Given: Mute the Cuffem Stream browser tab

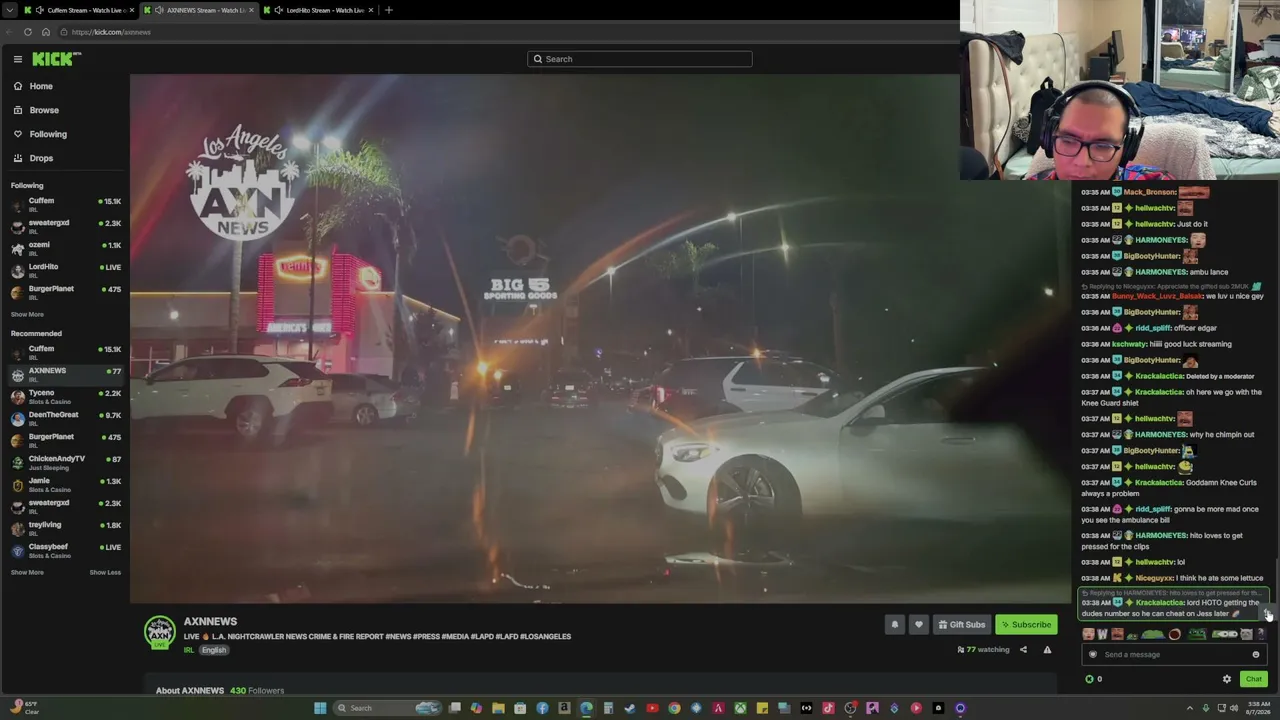Looking at the screenshot, I should 39,10.
